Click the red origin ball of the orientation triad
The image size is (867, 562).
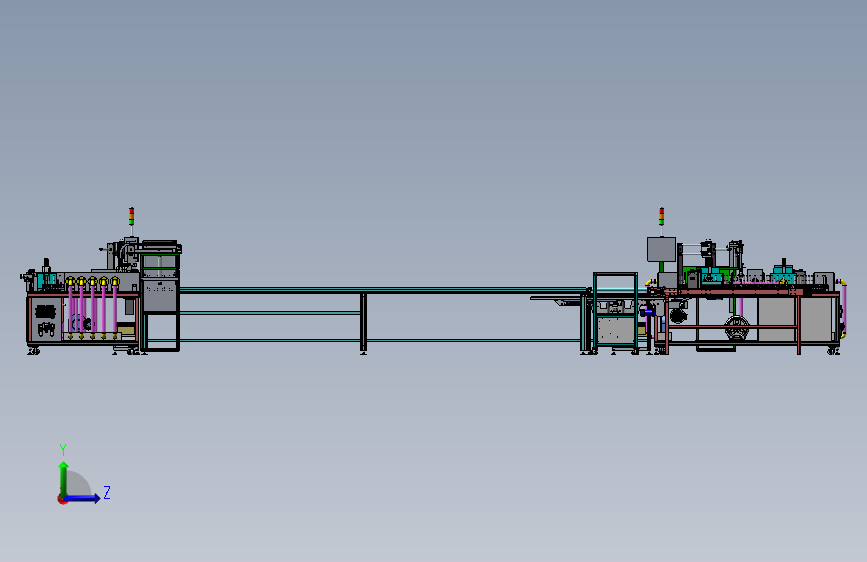click(62, 499)
